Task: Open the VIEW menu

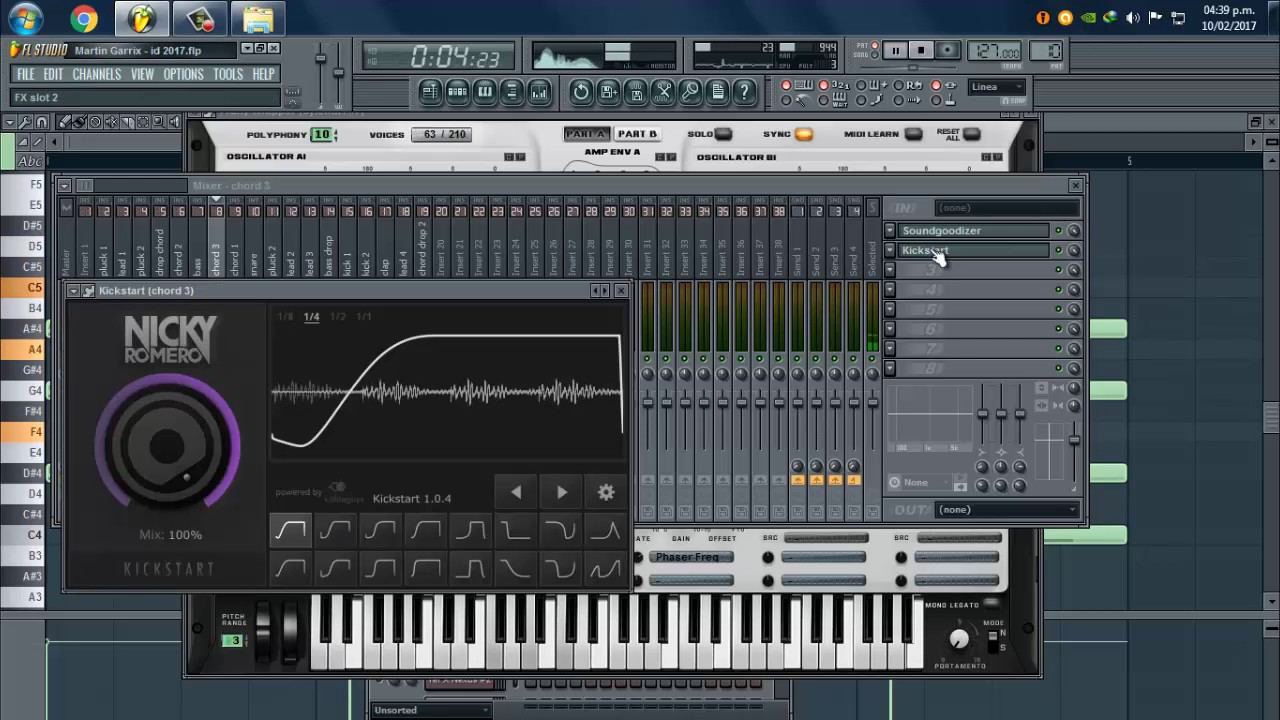Action: 142,74
